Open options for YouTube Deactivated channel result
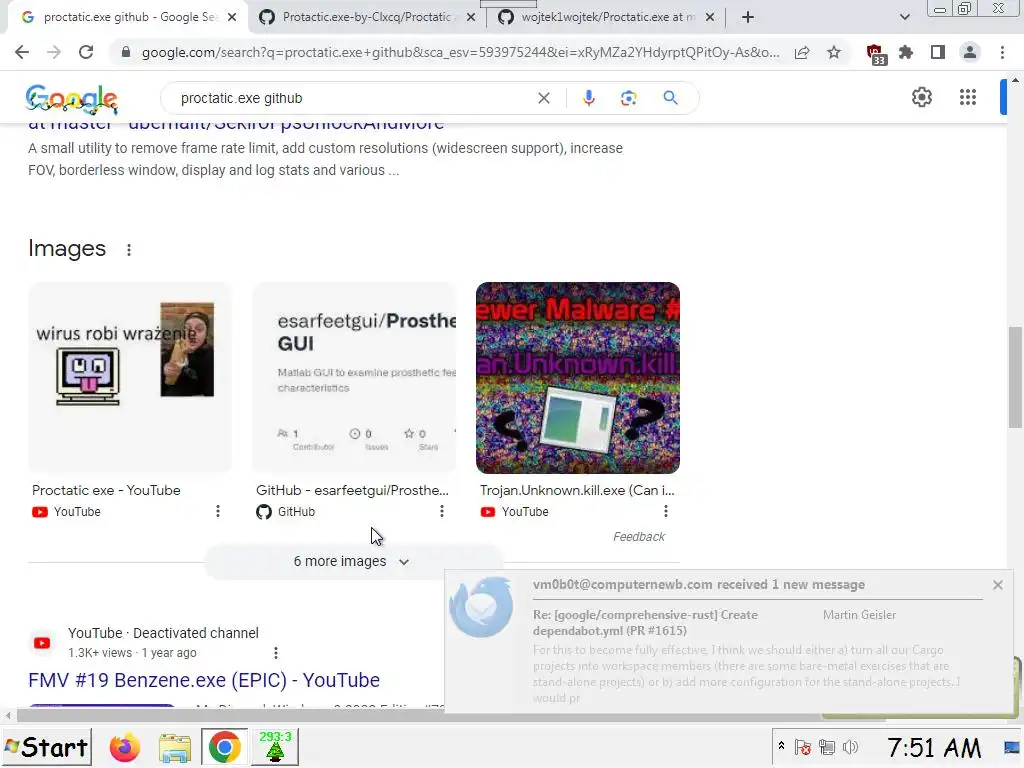Image resolution: width=1024 pixels, height=768 pixels. pos(276,652)
